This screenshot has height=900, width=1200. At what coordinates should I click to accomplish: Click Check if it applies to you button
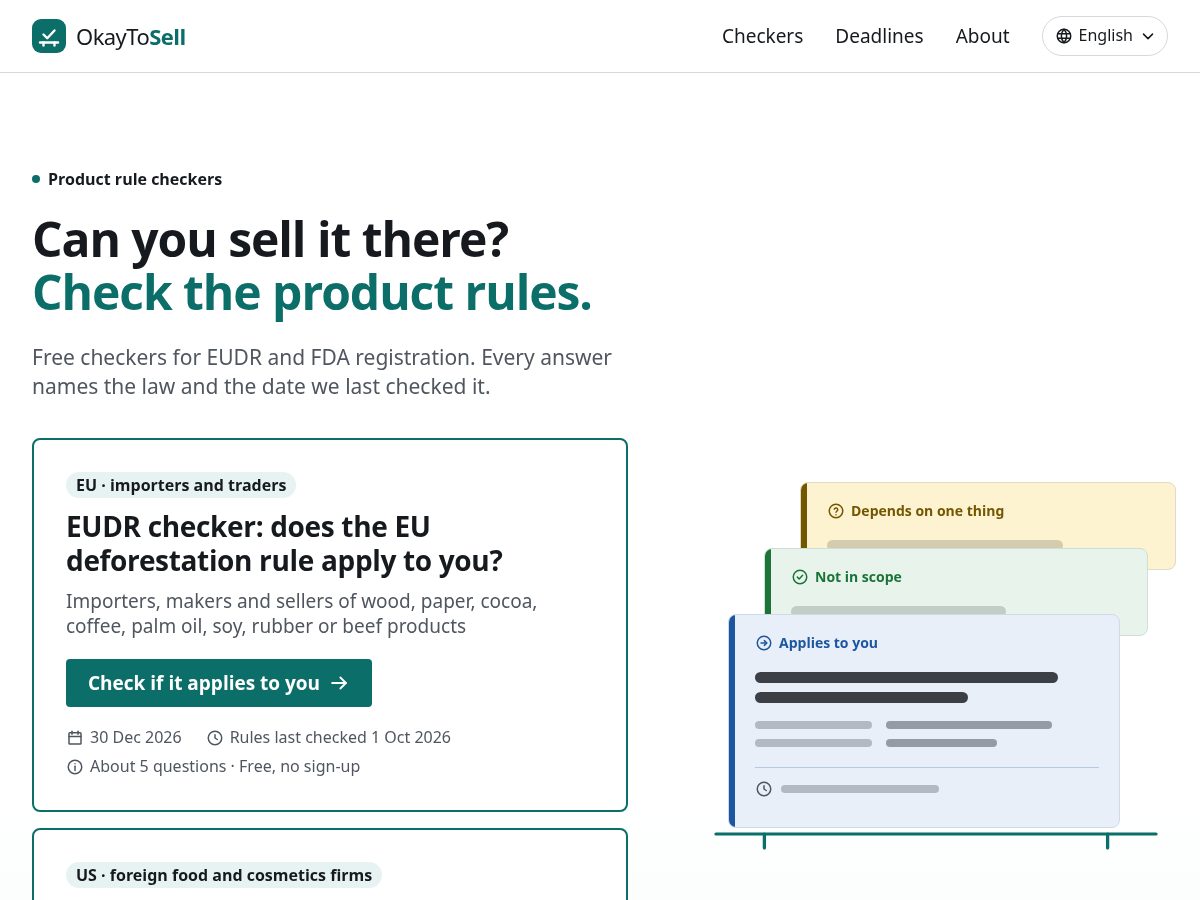tap(219, 683)
